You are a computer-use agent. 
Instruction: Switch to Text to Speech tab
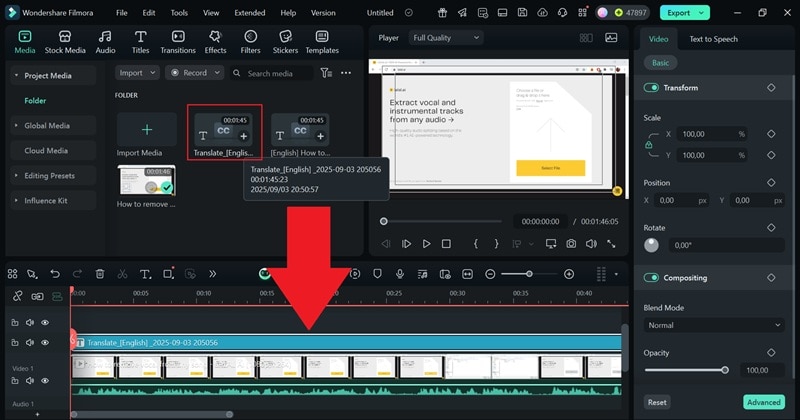[x=713, y=39]
